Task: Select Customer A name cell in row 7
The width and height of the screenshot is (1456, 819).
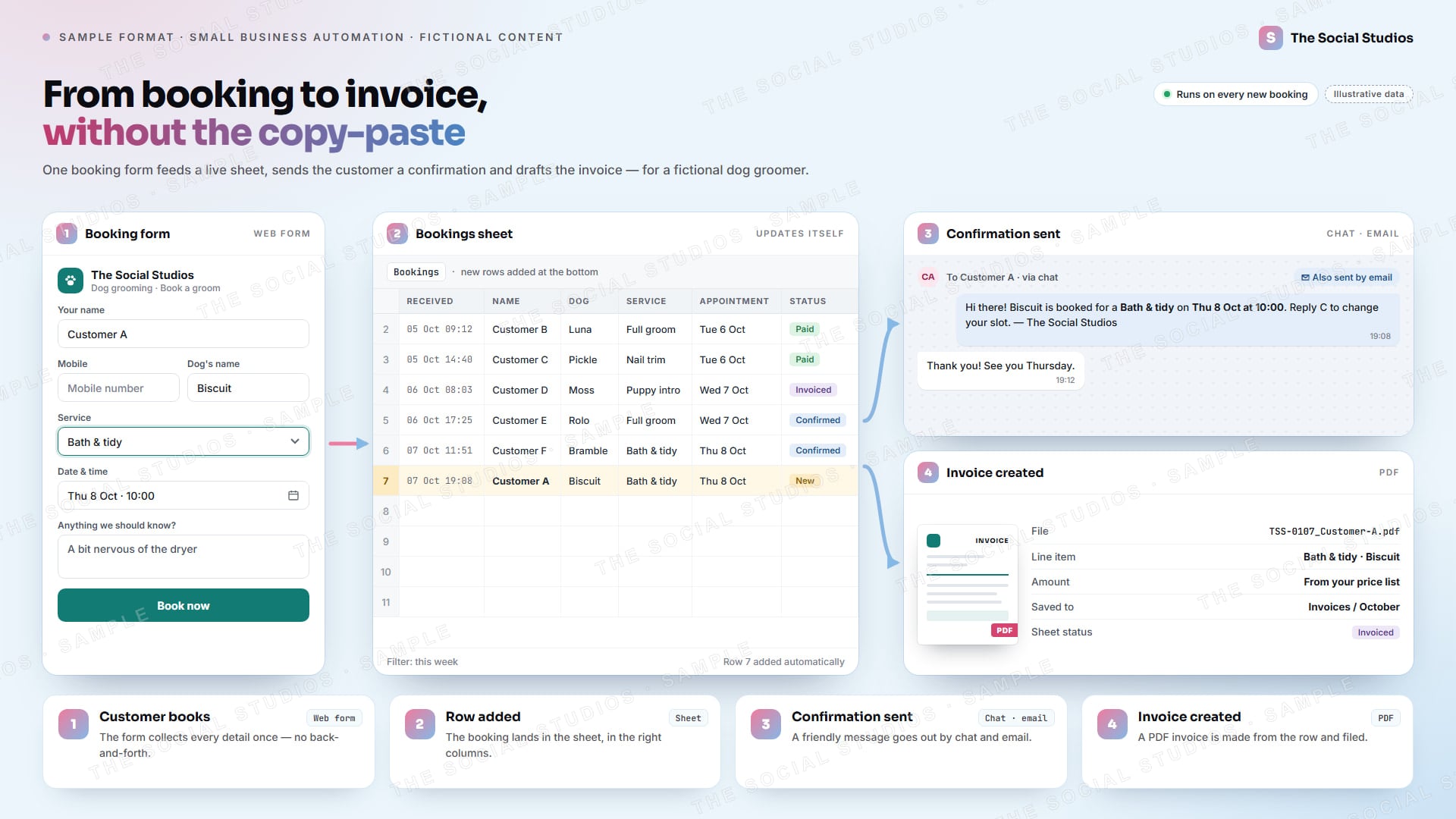Action: [521, 481]
